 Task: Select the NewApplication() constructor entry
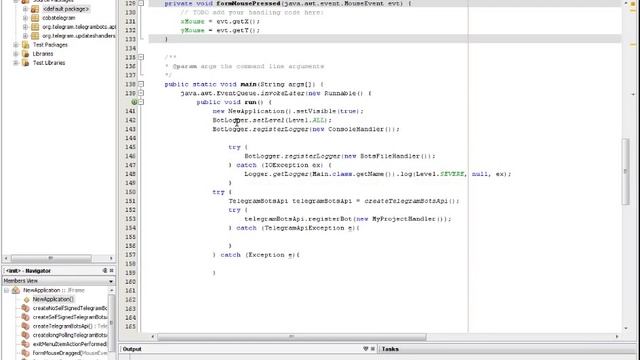(53, 299)
